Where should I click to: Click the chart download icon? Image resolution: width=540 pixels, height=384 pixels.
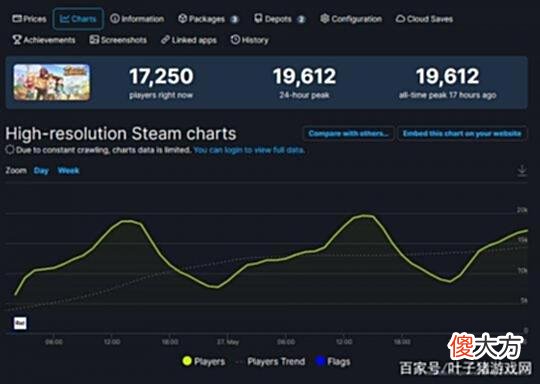pos(522,171)
